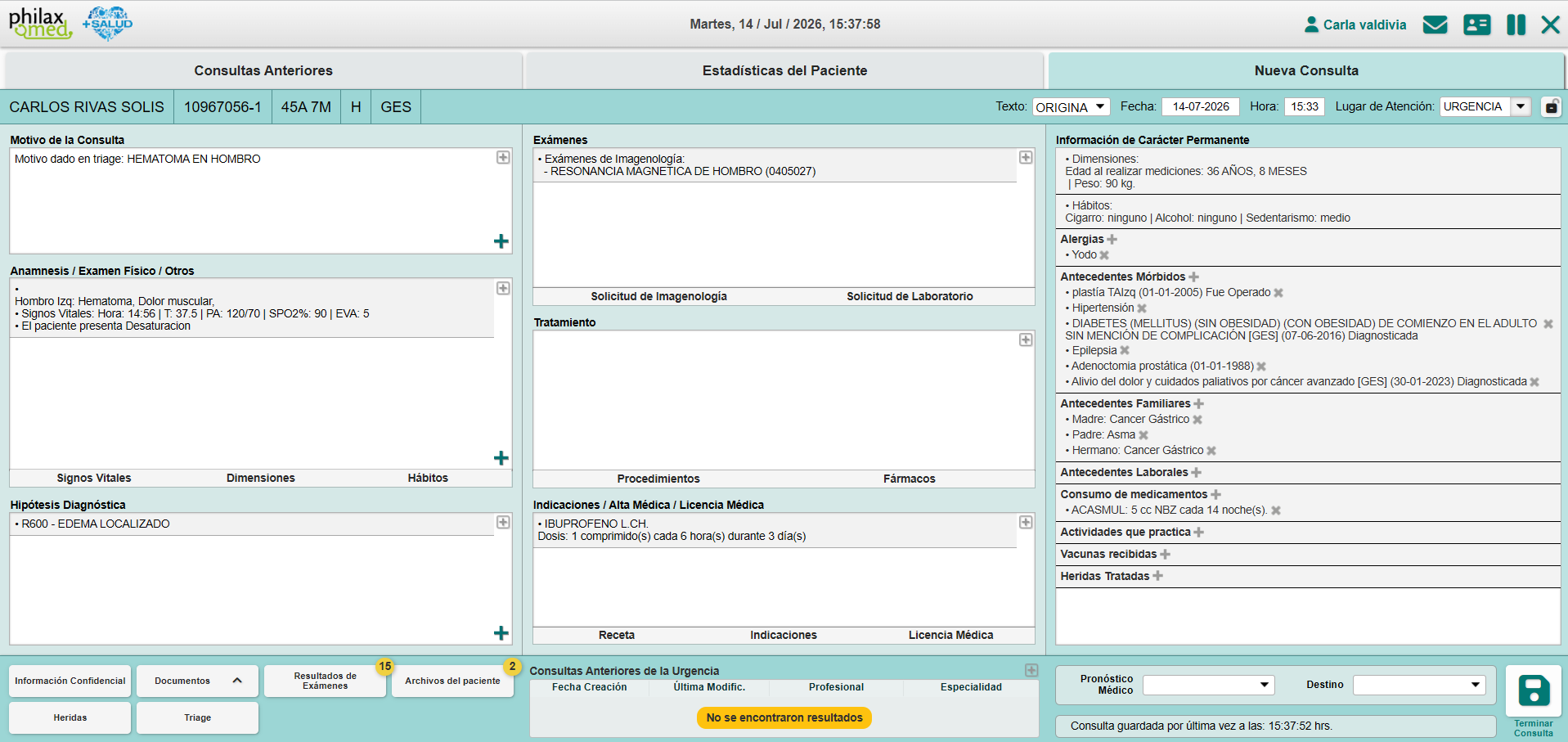The width and height of the screenshot is (1568, 742).
Task: Remove Madre: Cancer Gástrico family antecedent
Action: click(1197, 420)
